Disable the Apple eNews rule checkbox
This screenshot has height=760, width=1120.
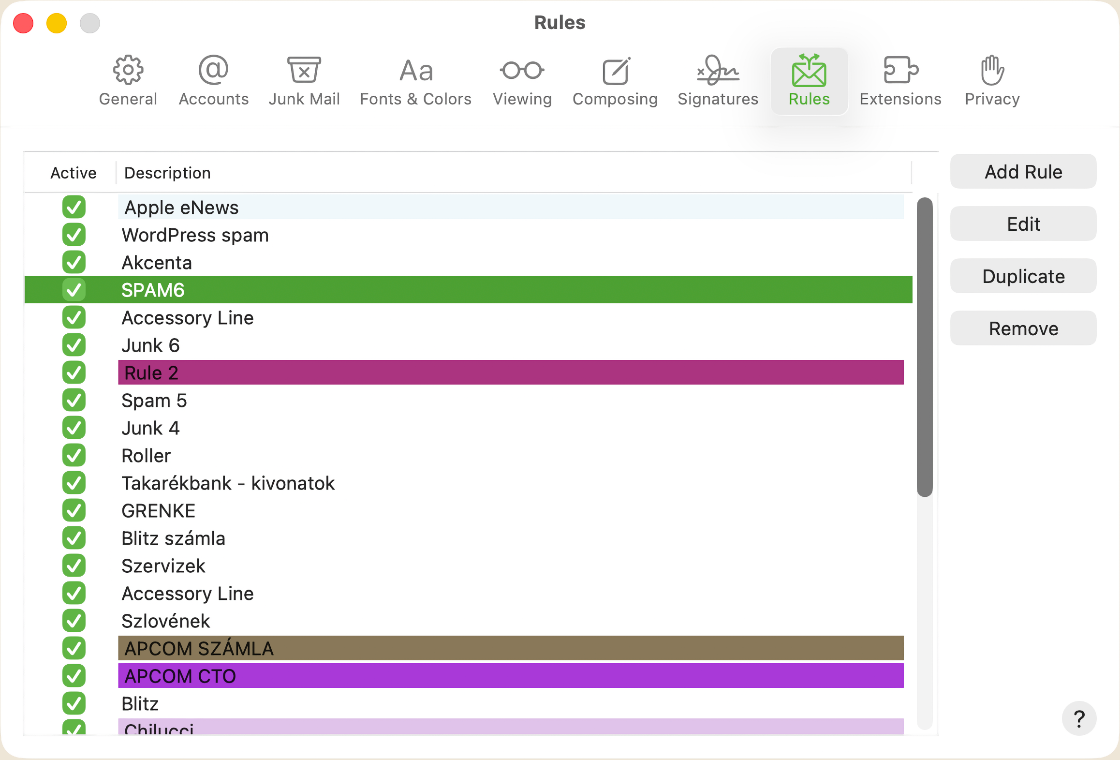[x=74, y=207]
